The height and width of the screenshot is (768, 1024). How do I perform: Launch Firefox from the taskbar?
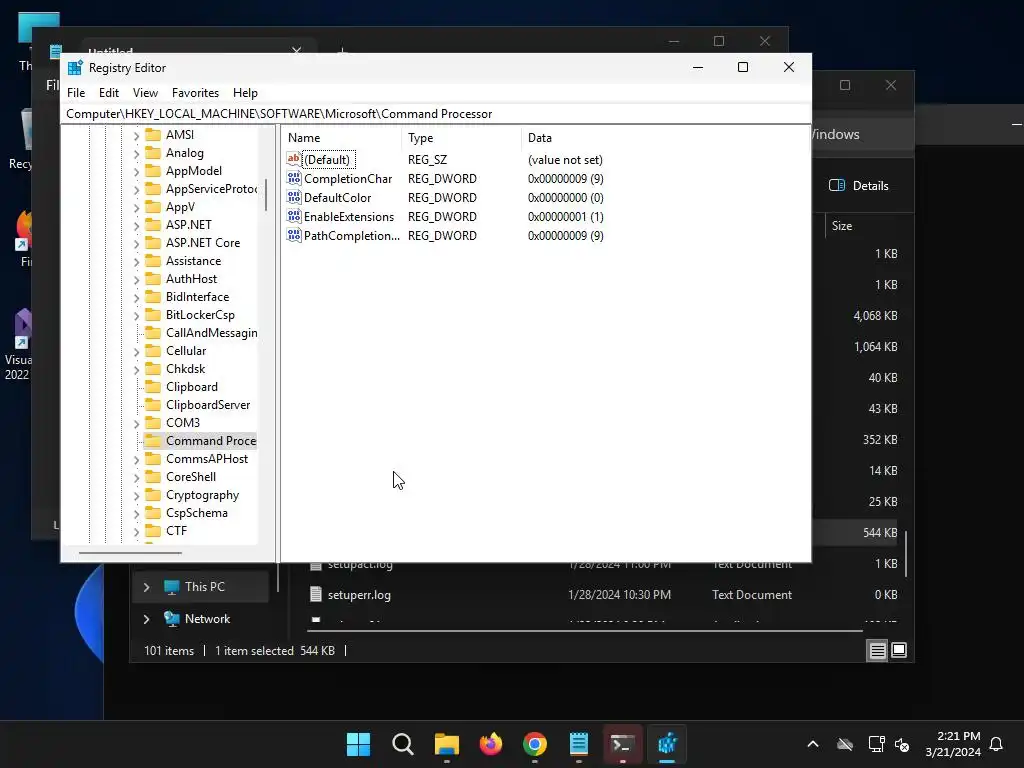pyautogui.click(x=490, y=744)
